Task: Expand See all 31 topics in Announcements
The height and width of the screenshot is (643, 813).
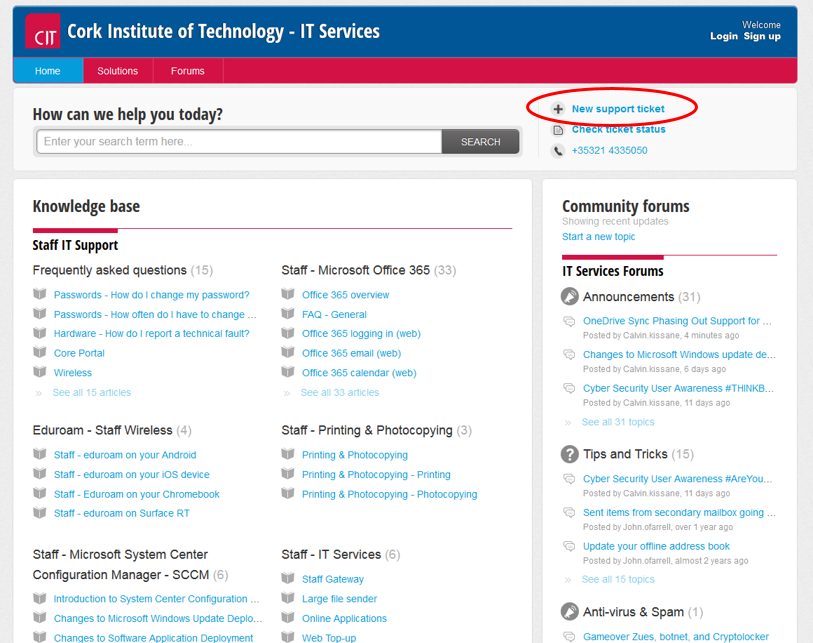Action: point(618,422)
